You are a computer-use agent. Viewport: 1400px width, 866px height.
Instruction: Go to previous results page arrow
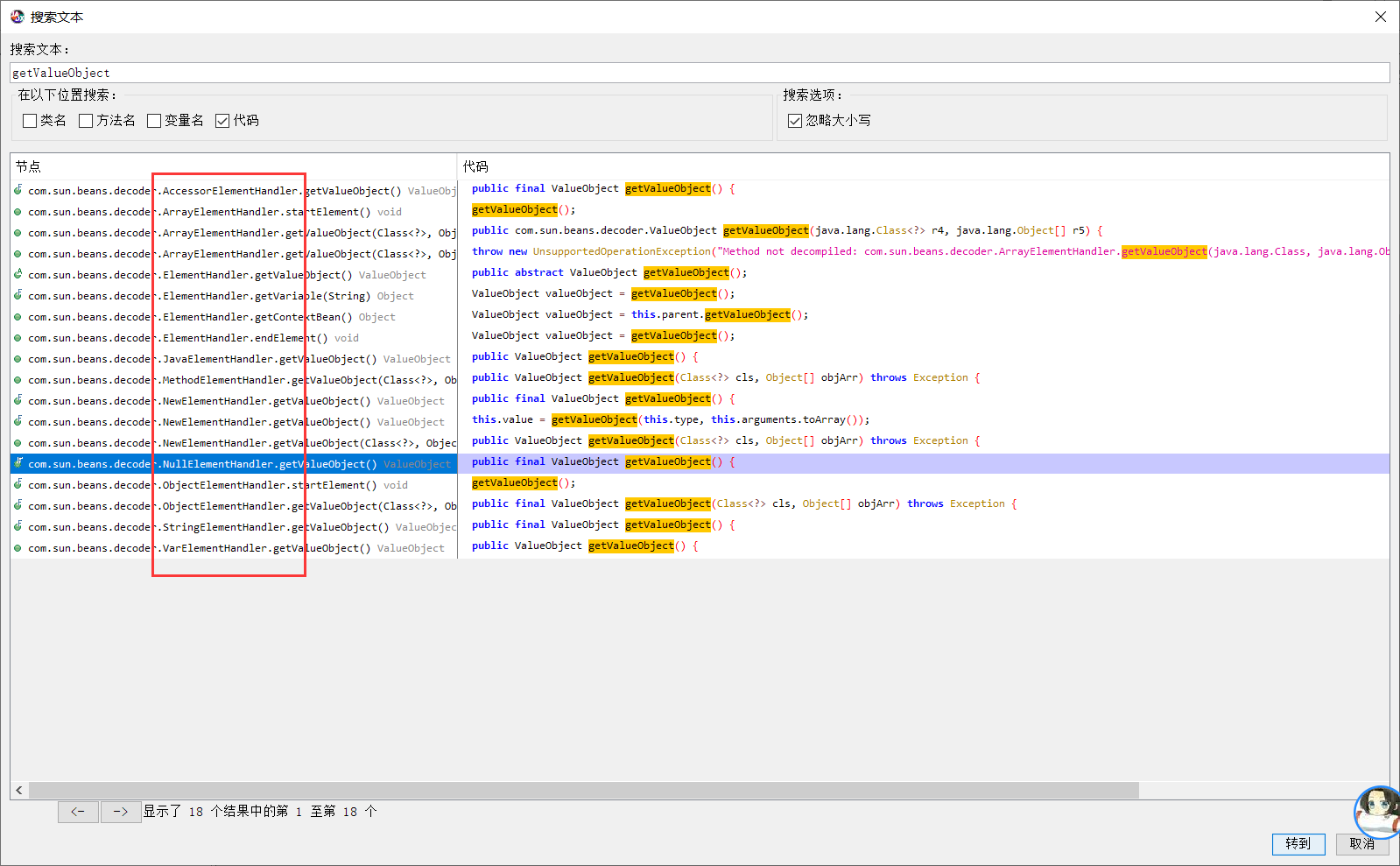pyautogui.click(x=78, y=812)
